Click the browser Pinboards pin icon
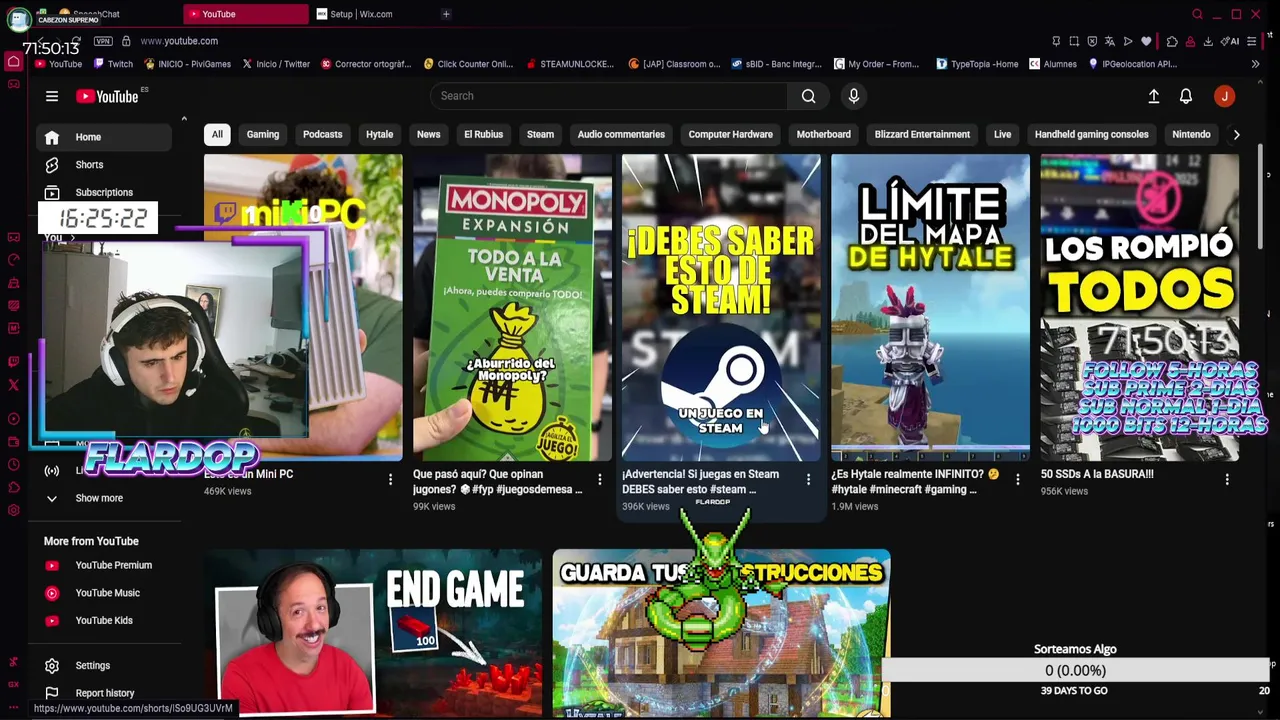 [x=1056, y=41]
